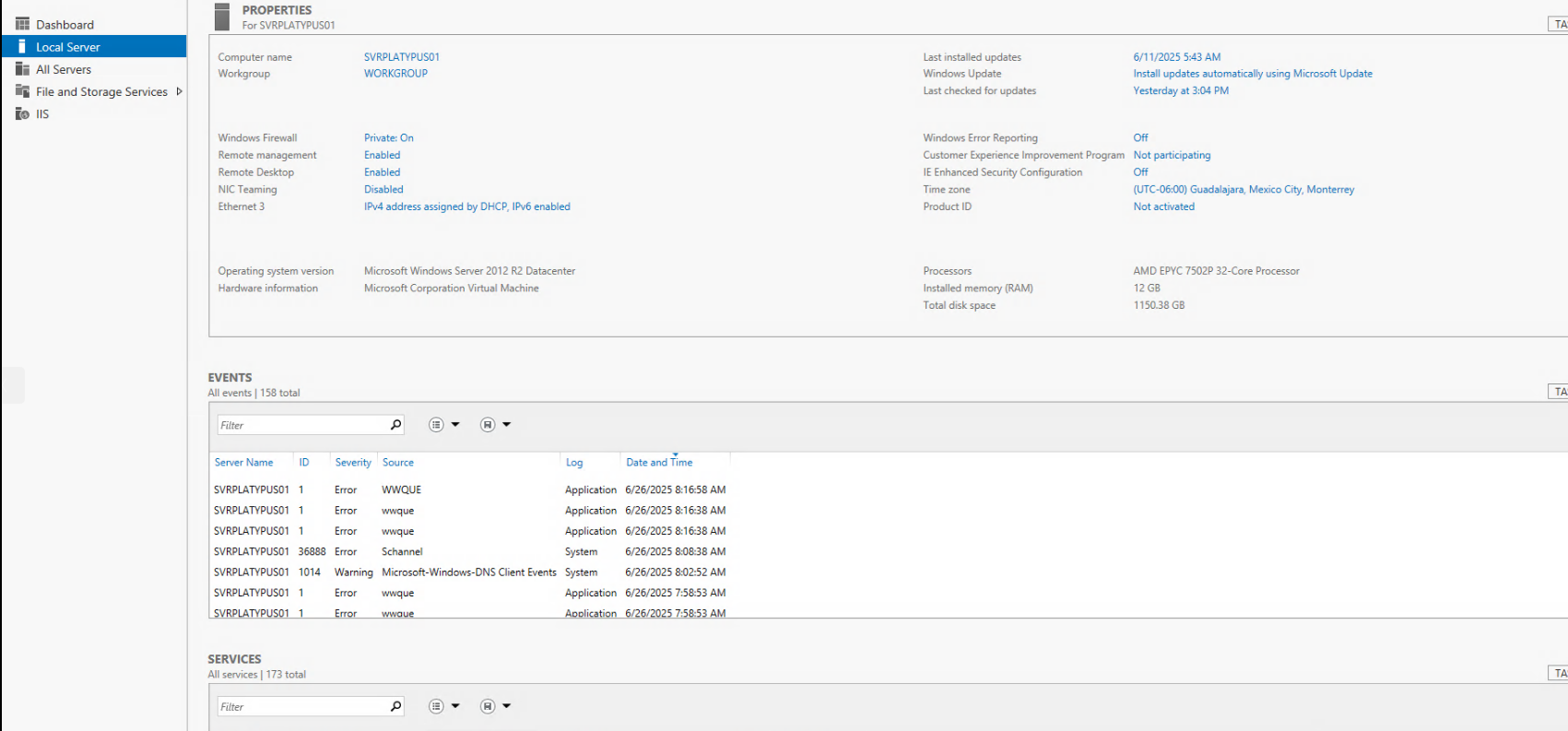Sort events by Date and Time column

coord(658,463)
